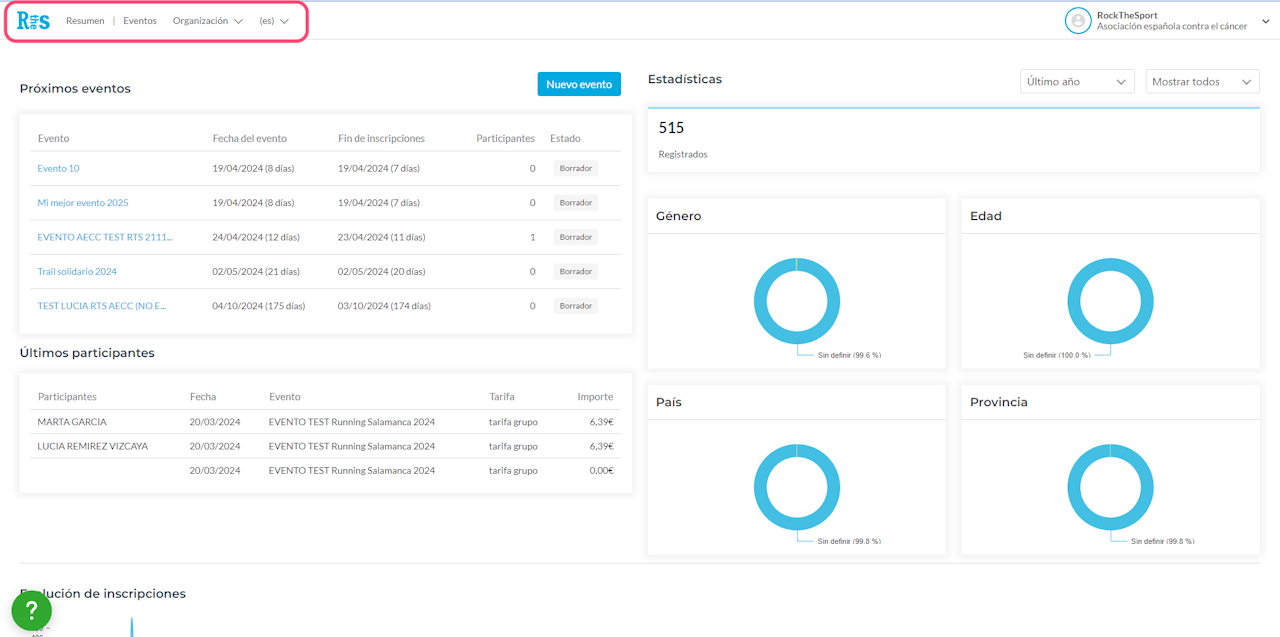Open the Eventos menu item
This screenshot has height=637, width=1280.
coord(140,21)
